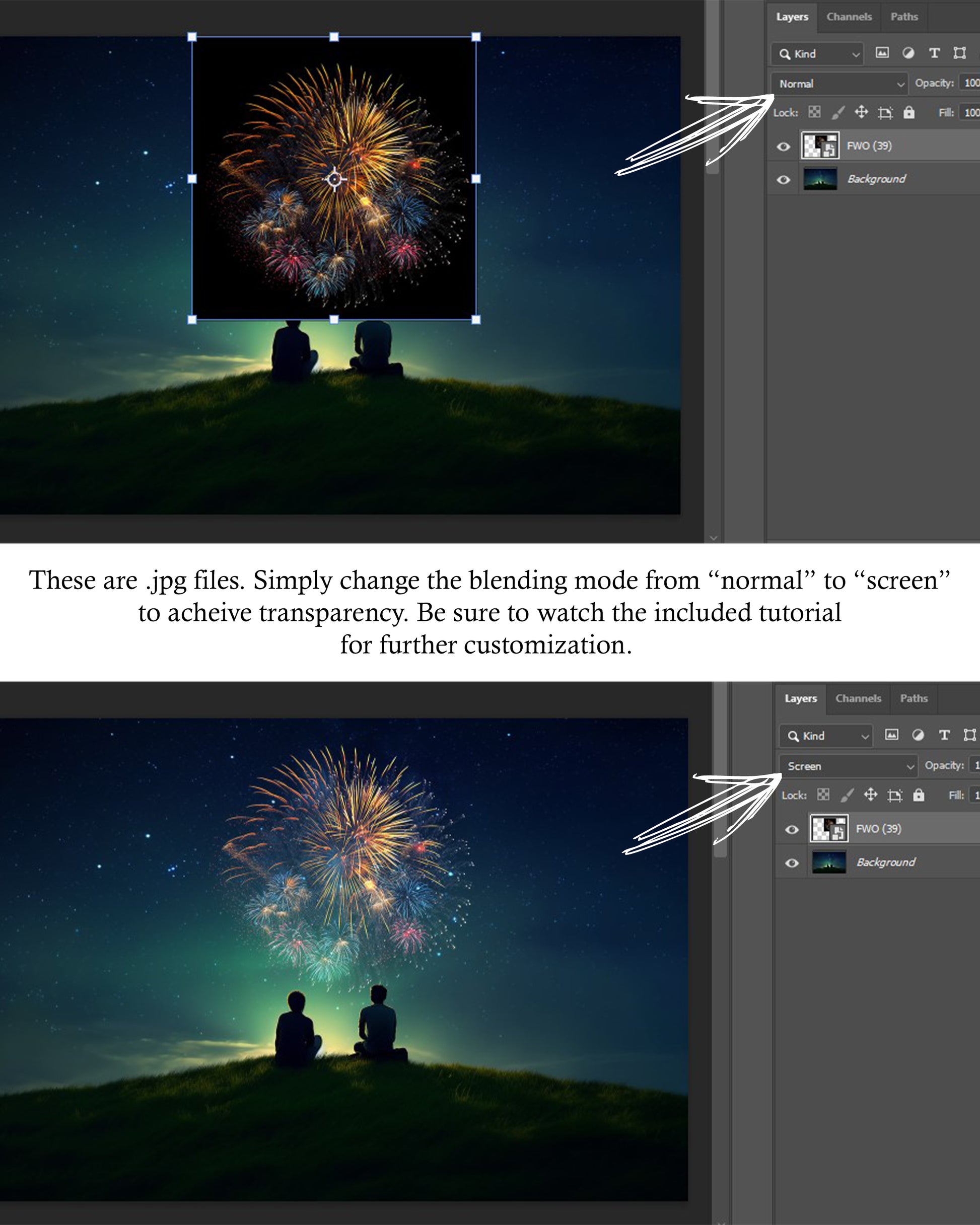The height and width of the screenshot is (1225, 980).
Task: Toggle Background layer visibility in top panel
Action: click(783, 180)
